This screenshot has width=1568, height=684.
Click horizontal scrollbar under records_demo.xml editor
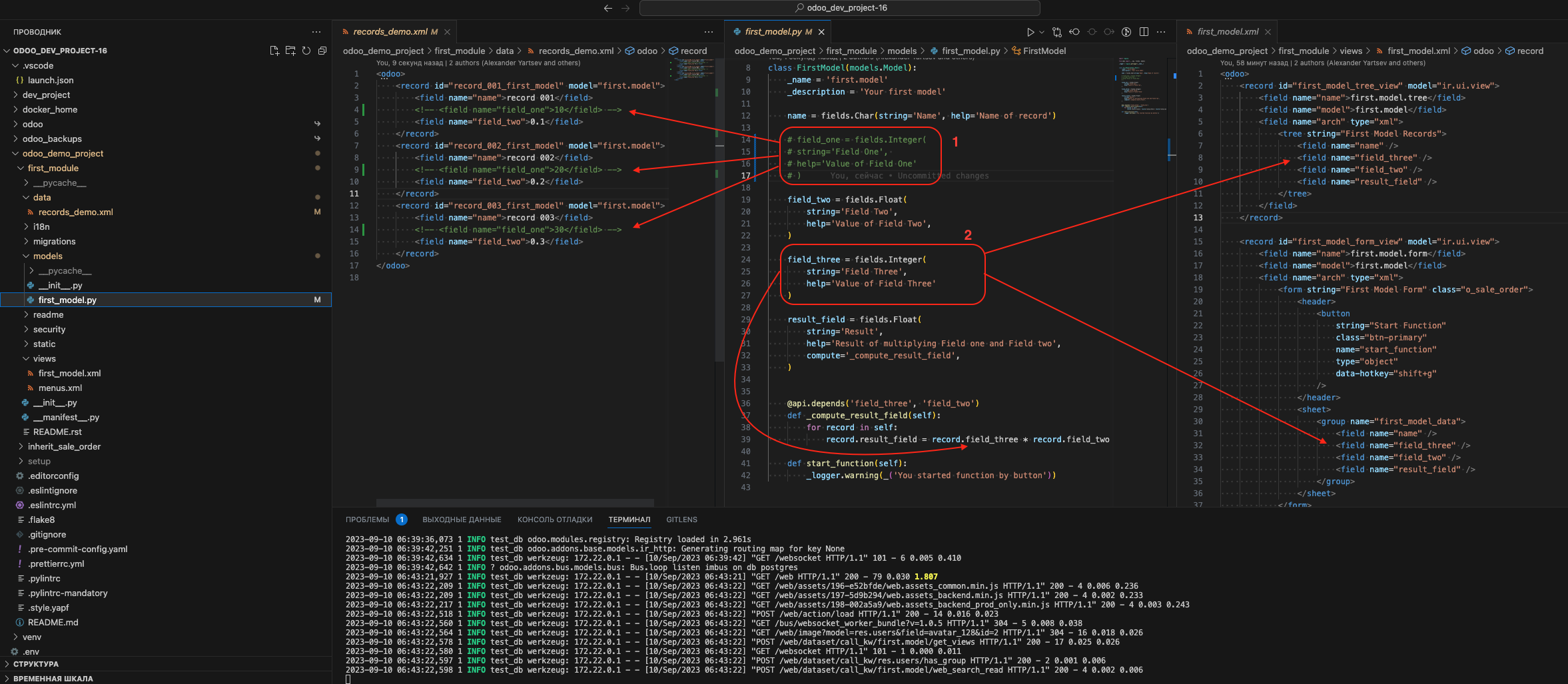click(515, 503)
